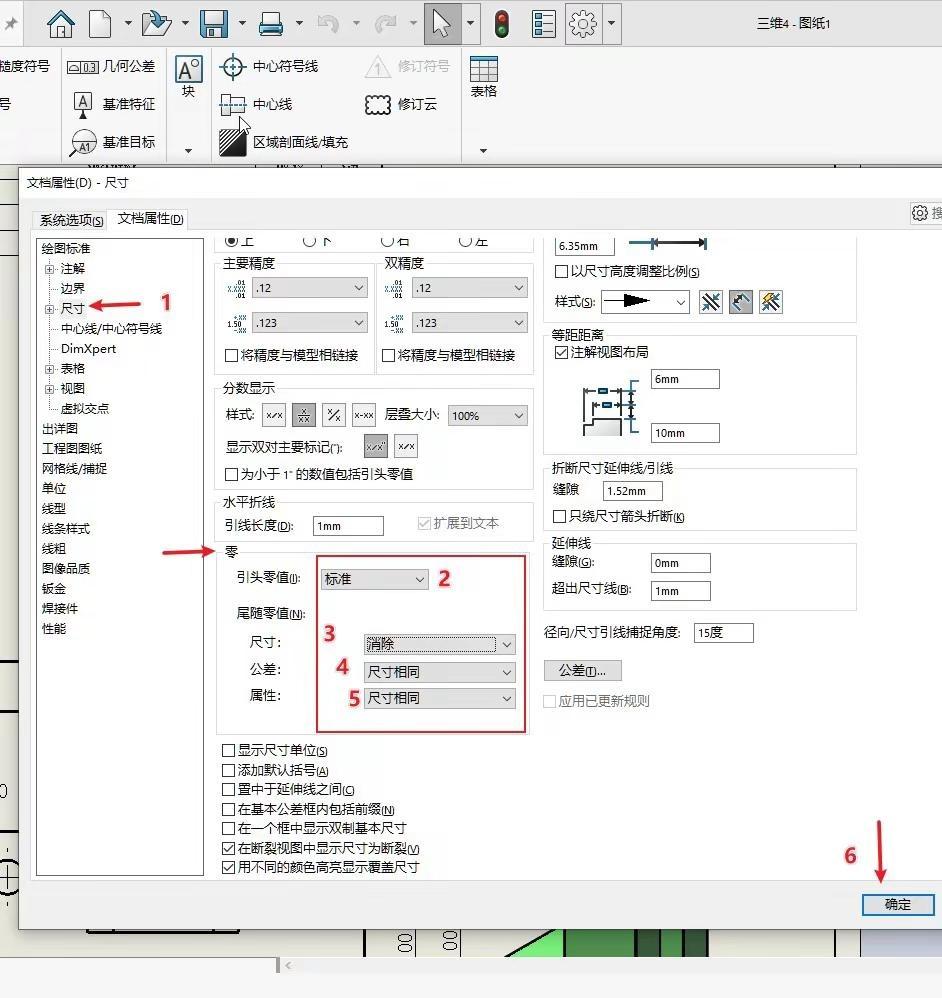942x998 pixels.
Task: Insert a Datum Target (基准目标)
Action: pos(113,143)
